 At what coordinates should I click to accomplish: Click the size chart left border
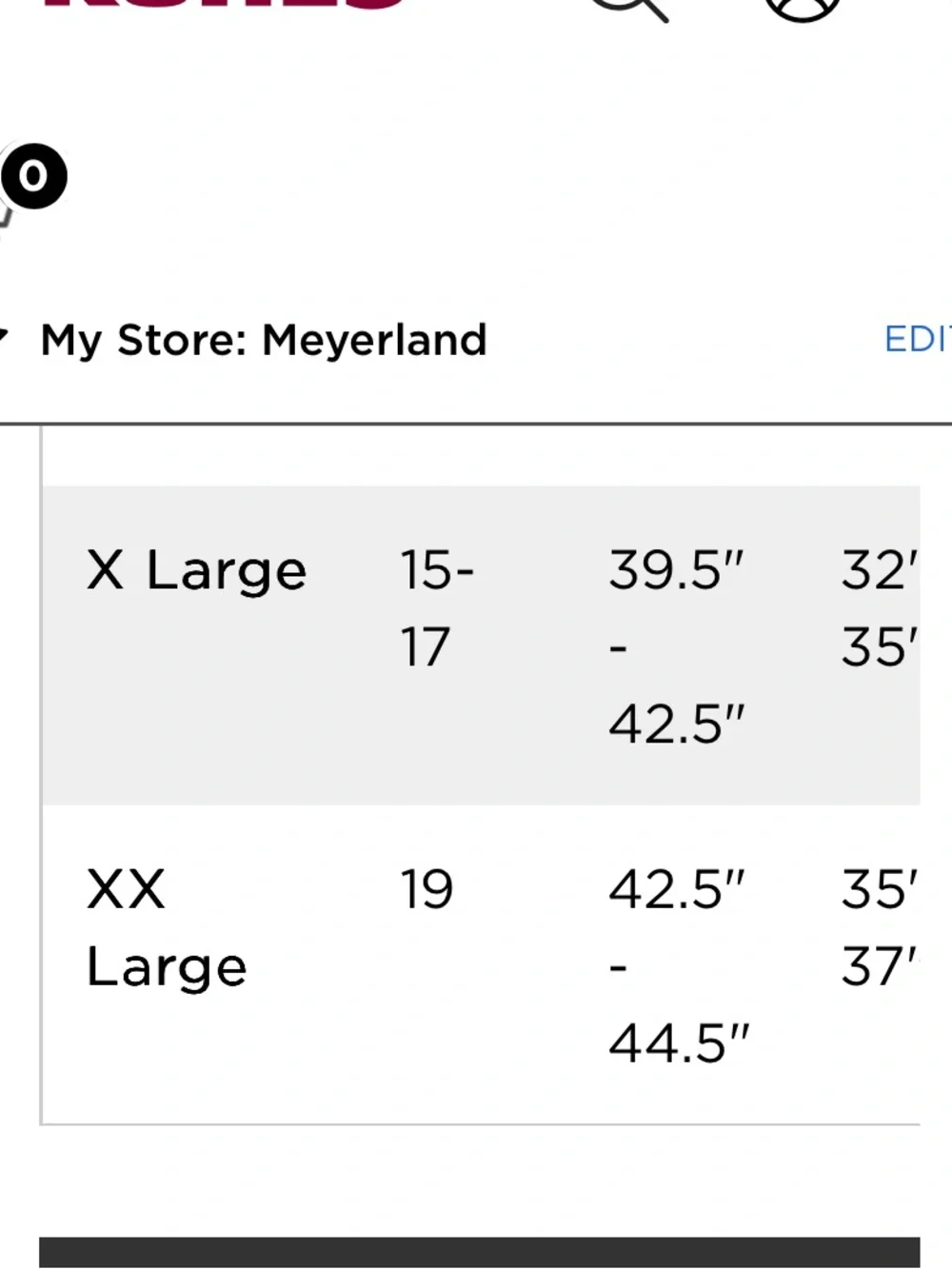pyautogui.click(x=41, y=776)
